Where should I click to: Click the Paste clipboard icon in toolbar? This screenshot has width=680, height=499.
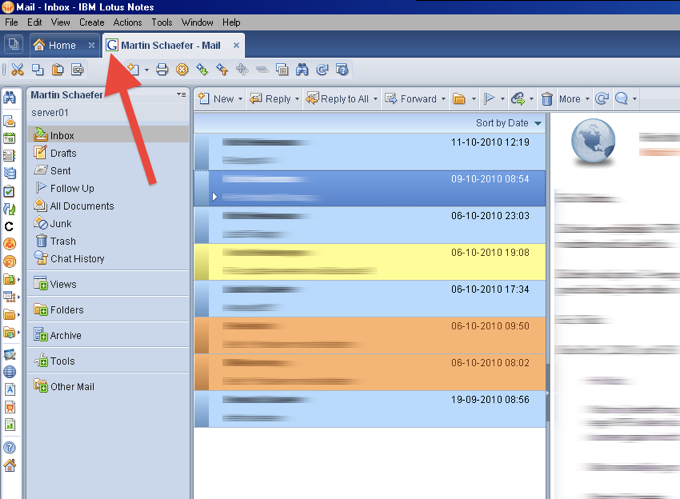57,70
